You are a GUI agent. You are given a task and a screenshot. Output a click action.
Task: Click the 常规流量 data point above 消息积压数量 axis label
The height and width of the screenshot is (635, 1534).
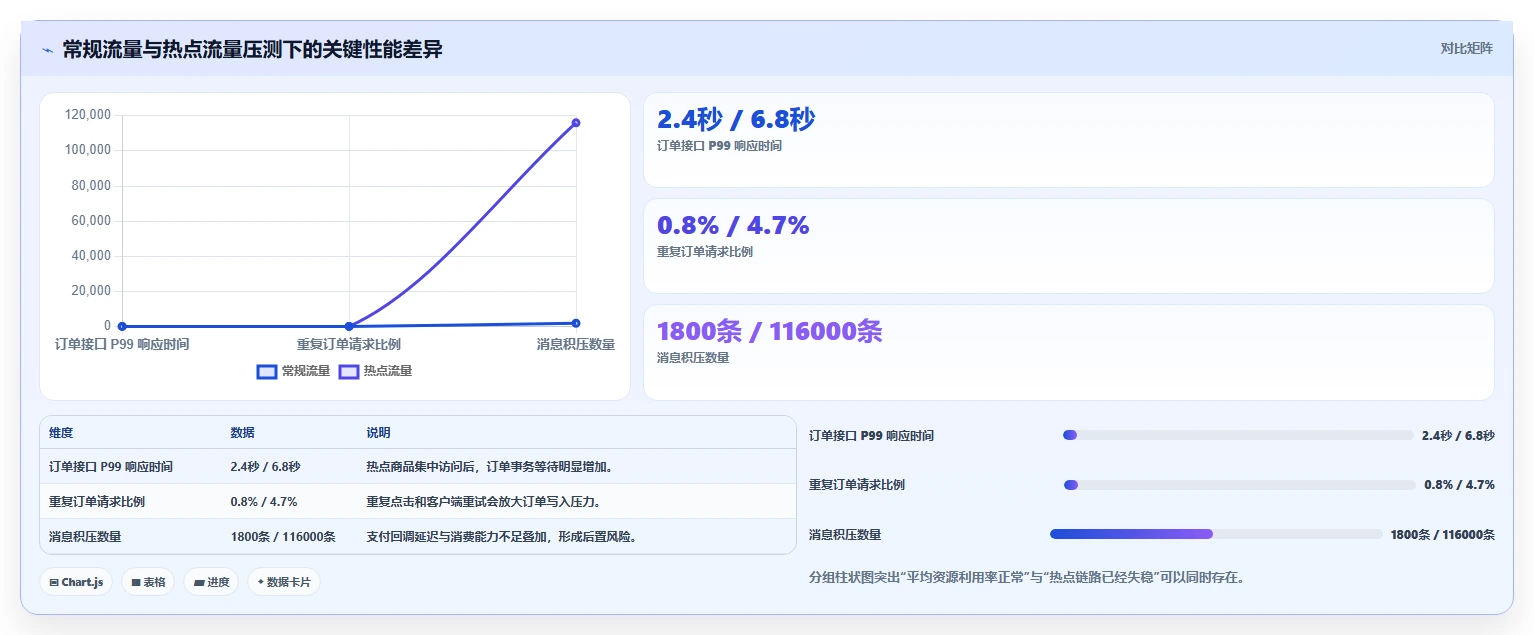(x=576, y=323)
